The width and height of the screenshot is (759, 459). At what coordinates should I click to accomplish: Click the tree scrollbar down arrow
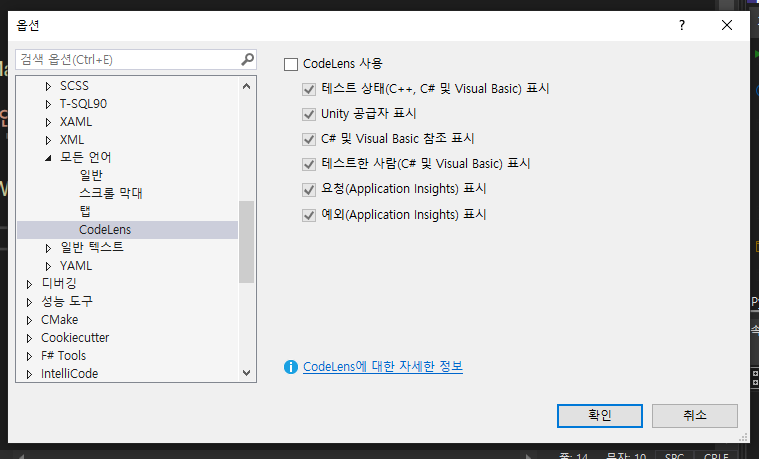pos(246,372)
